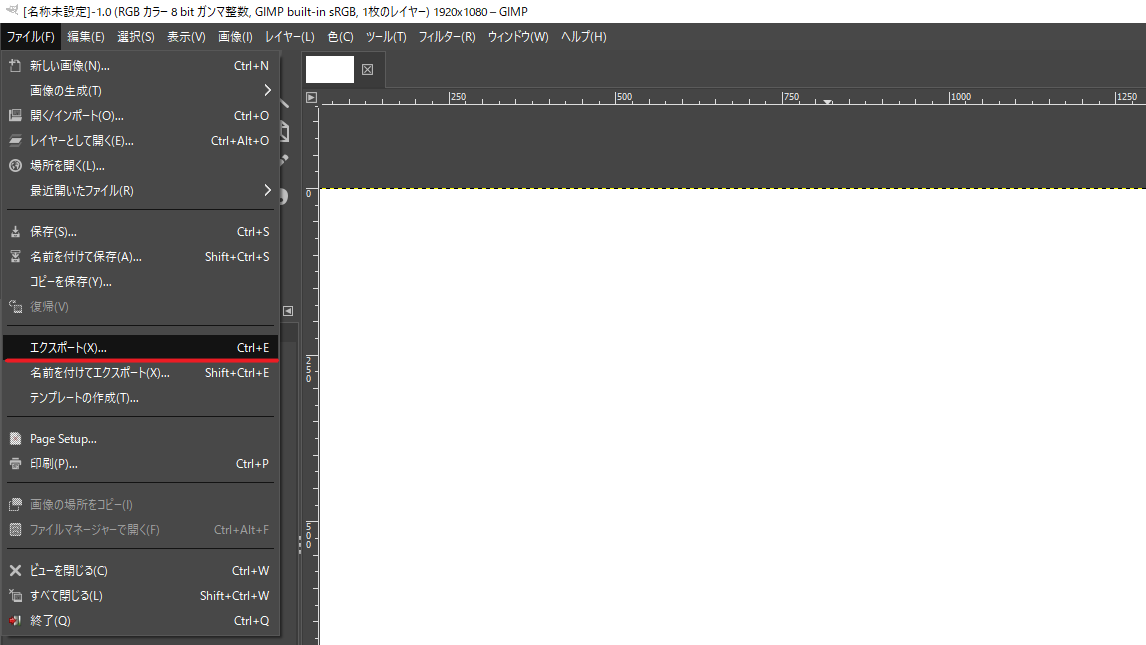This screenshot has height=645, width=1146.
Task: Choose テンプレートの作成(T)... entry
Action: click(140, 397)
